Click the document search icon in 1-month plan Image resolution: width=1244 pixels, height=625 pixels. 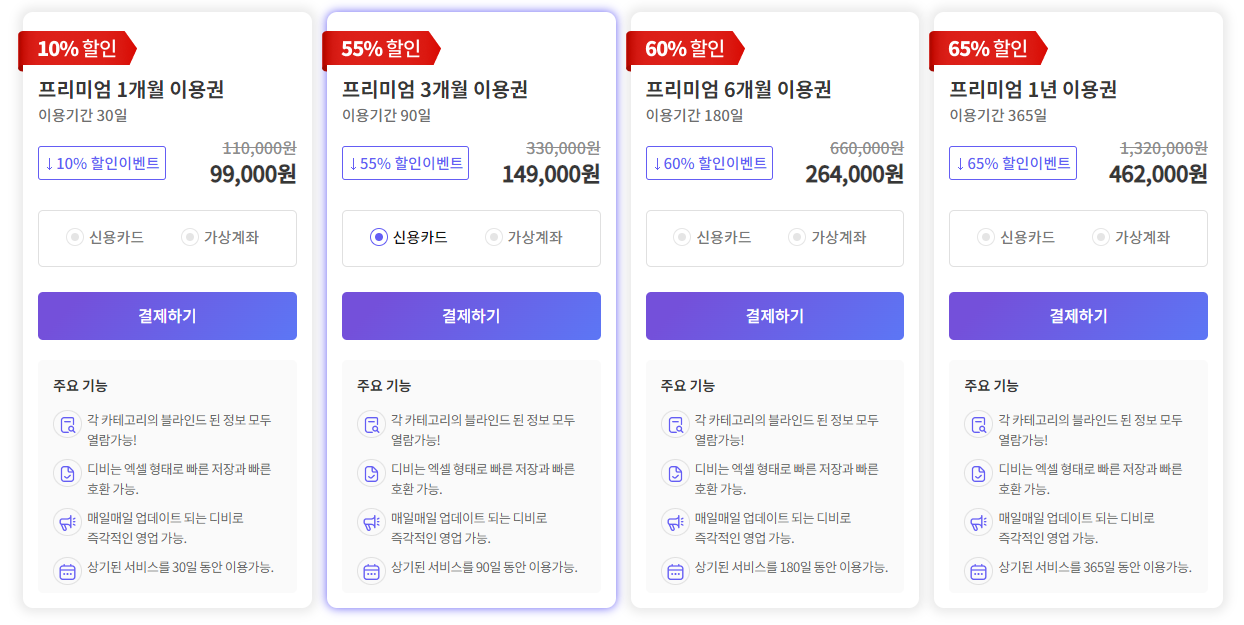pos(67,424)
